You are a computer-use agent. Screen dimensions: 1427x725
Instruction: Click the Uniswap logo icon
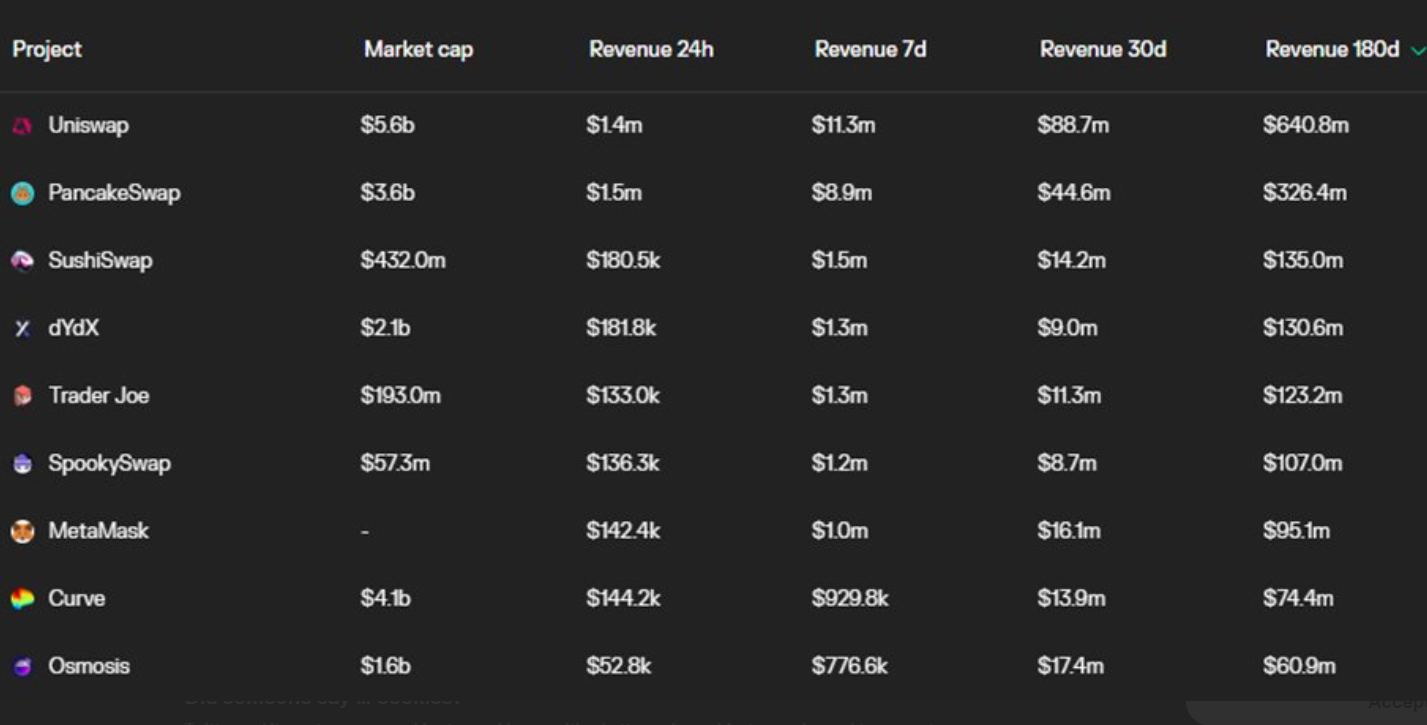coord(22,126)
